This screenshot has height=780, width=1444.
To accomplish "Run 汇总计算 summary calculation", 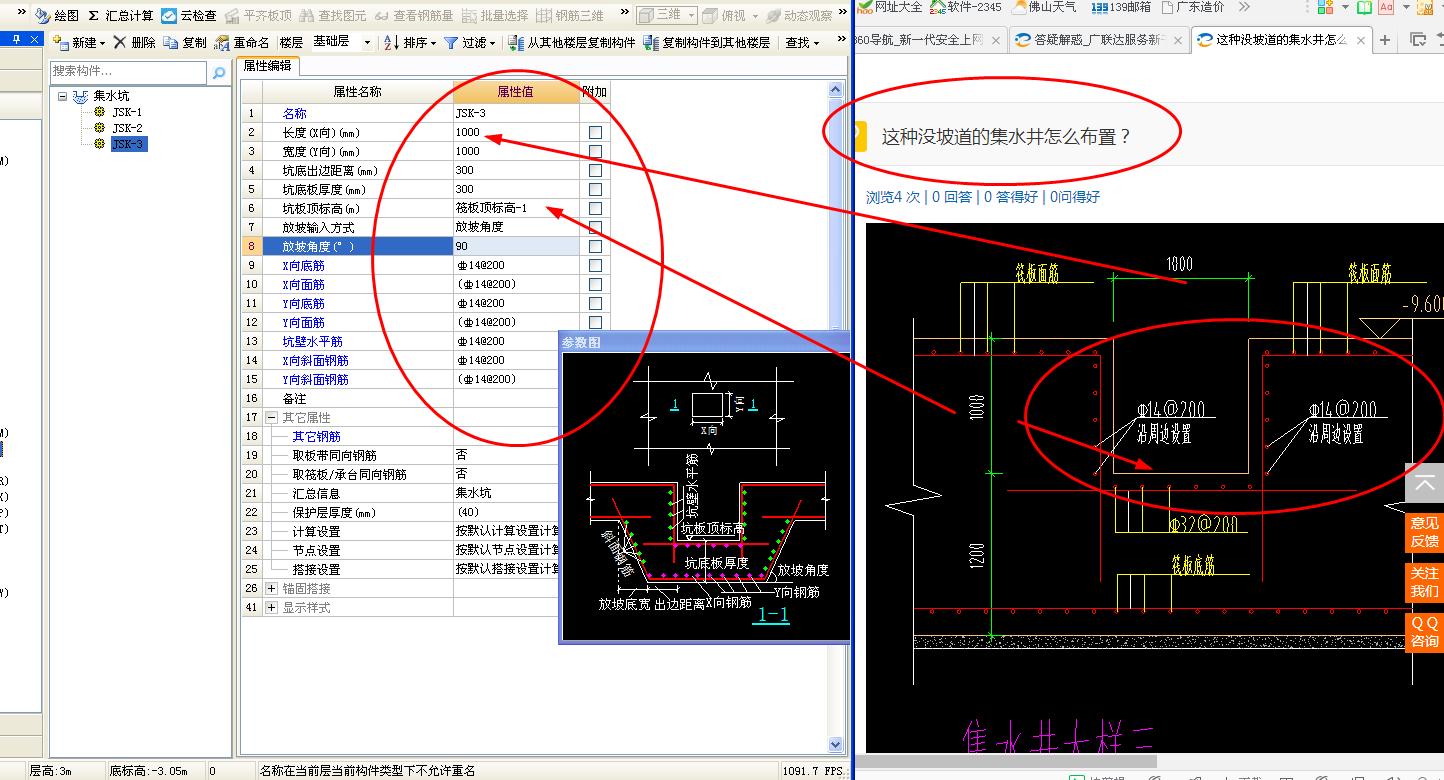I will pos(122,16).
